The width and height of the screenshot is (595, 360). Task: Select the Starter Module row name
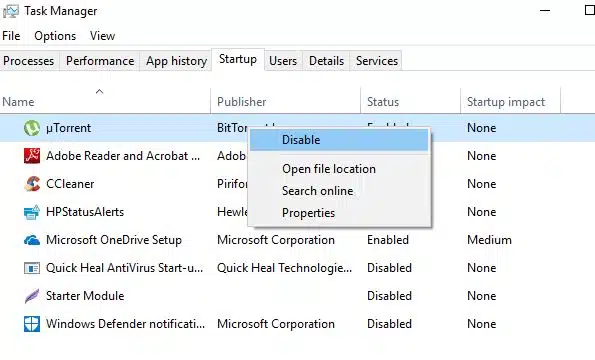click(85, 296)
